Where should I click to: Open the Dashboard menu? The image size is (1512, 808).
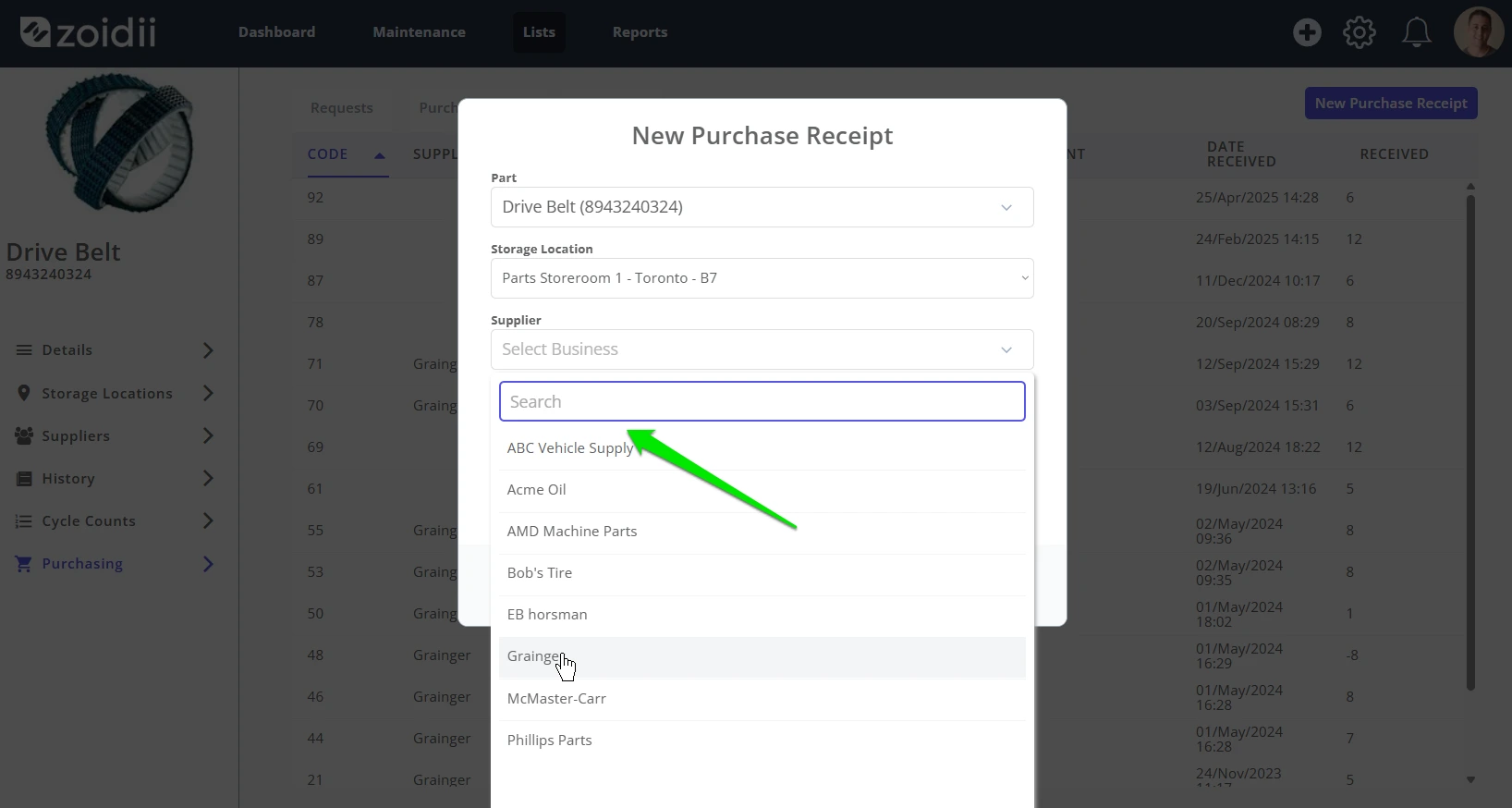(x=276, y=32)
